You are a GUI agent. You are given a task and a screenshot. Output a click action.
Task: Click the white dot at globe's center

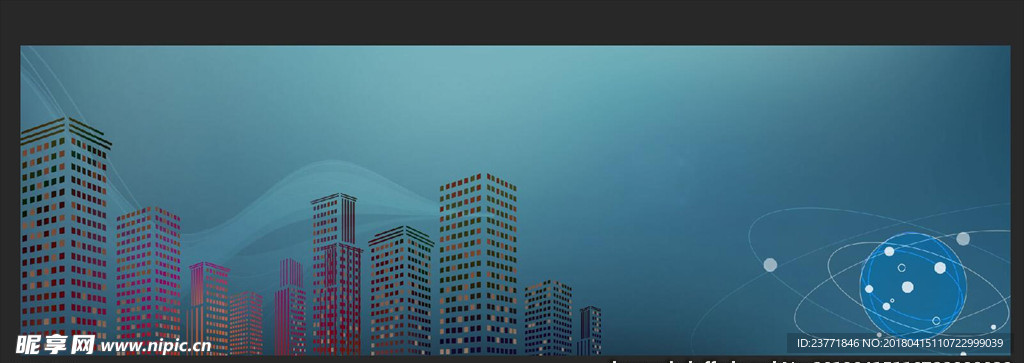coord(908,287)
